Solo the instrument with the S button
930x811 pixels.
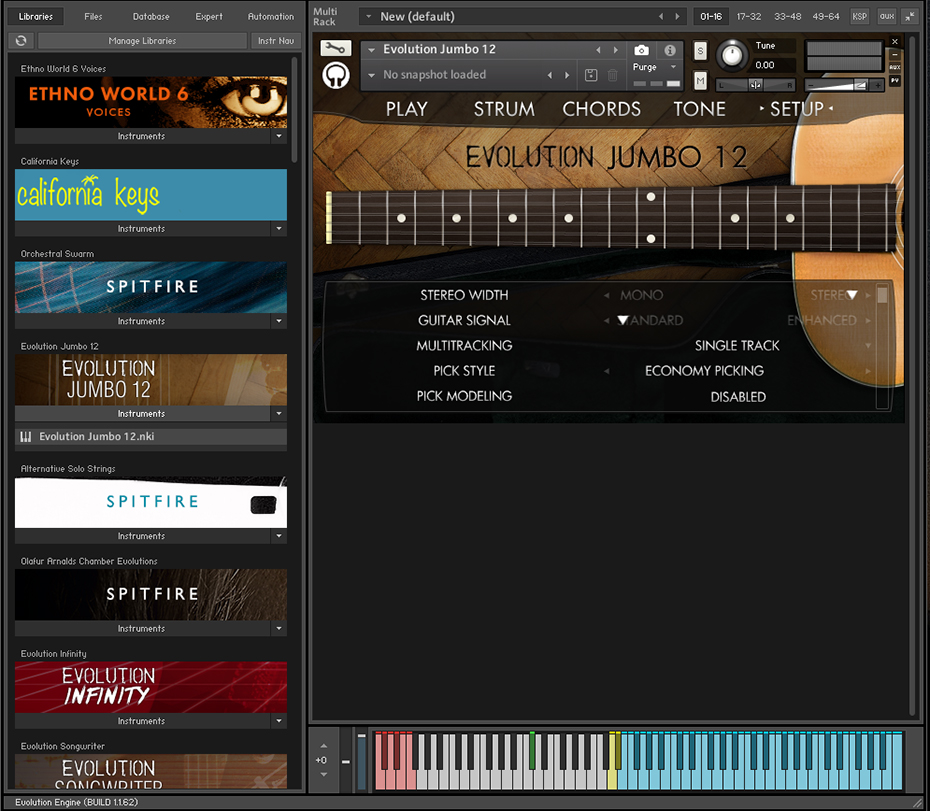[700, 51]
